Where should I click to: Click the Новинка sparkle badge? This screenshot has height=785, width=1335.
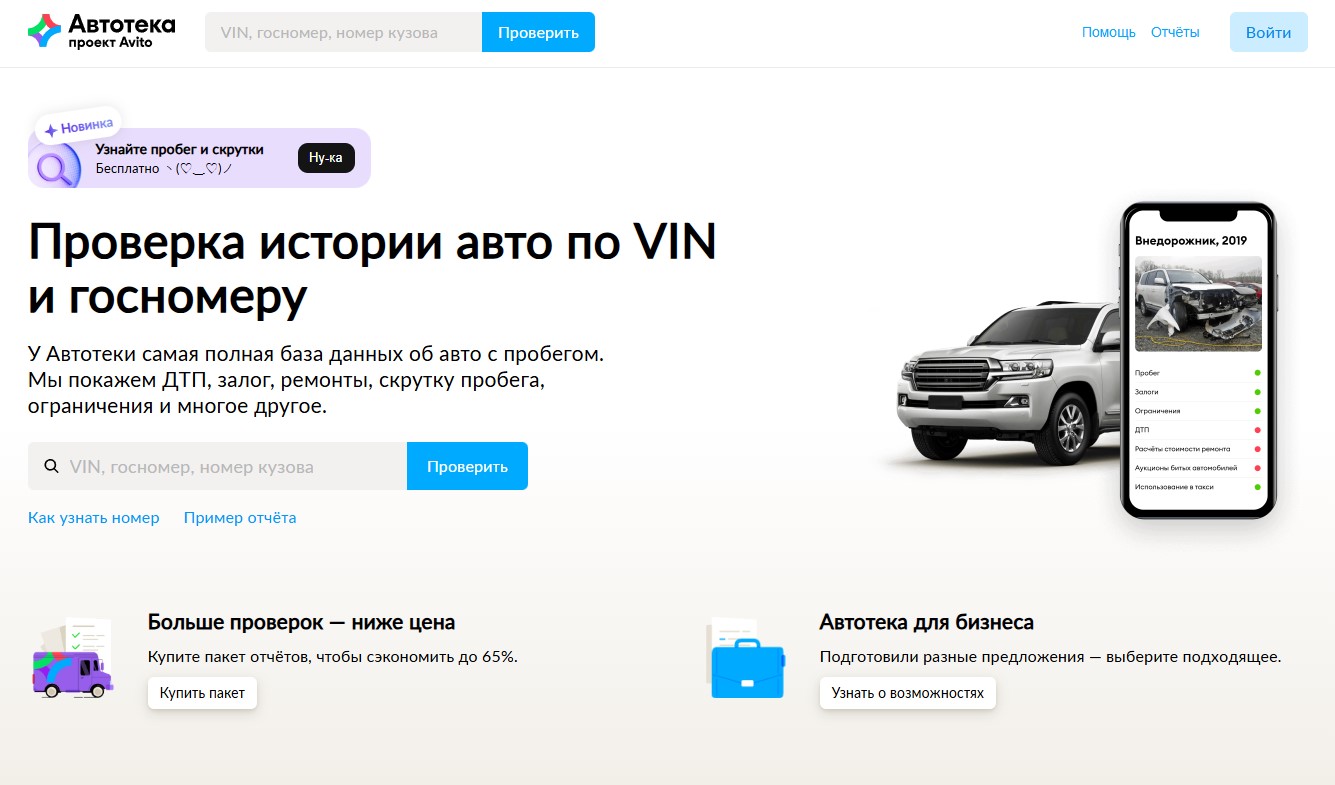[x=80, y=127]
